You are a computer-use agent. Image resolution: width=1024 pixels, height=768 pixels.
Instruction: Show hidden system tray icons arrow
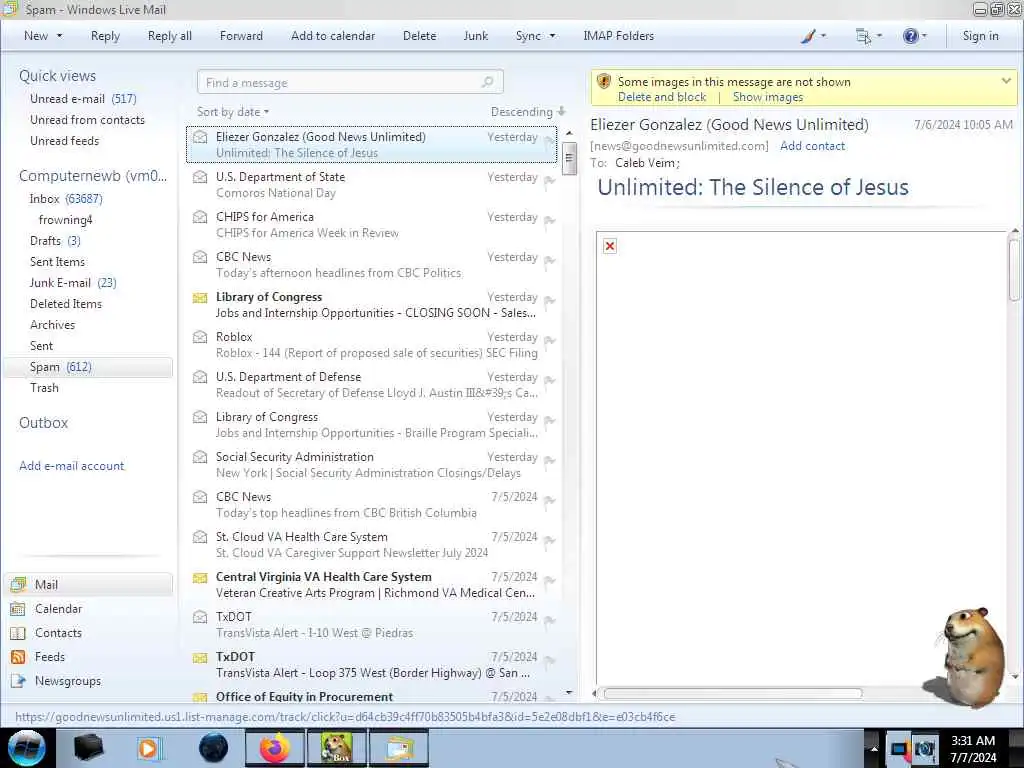874,748
